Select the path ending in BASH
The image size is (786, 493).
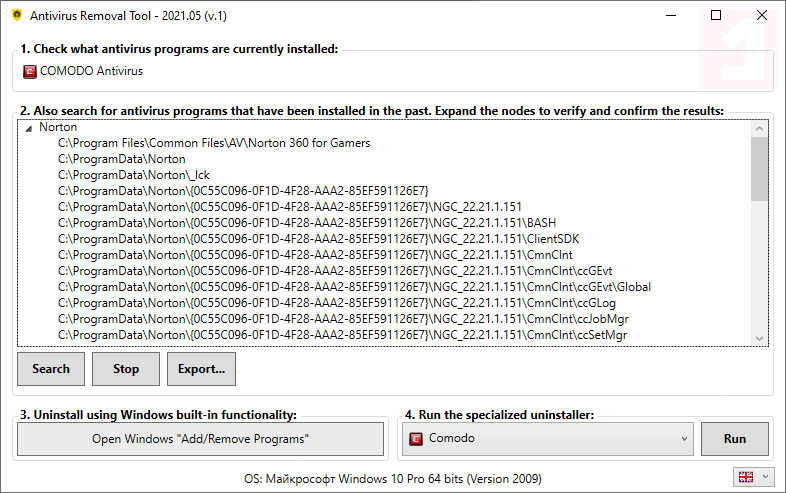pos(306,223)
